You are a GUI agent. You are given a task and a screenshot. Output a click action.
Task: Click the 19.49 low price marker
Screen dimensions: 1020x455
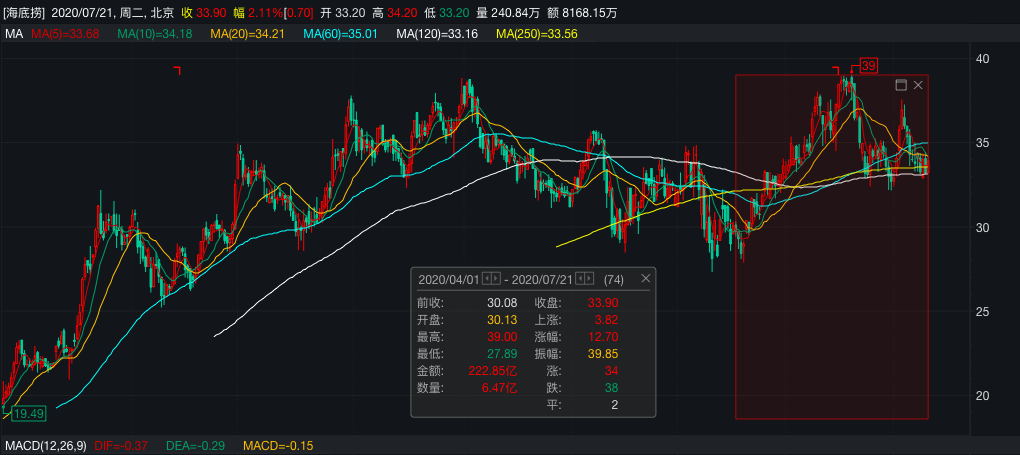[x=29, y=413]
